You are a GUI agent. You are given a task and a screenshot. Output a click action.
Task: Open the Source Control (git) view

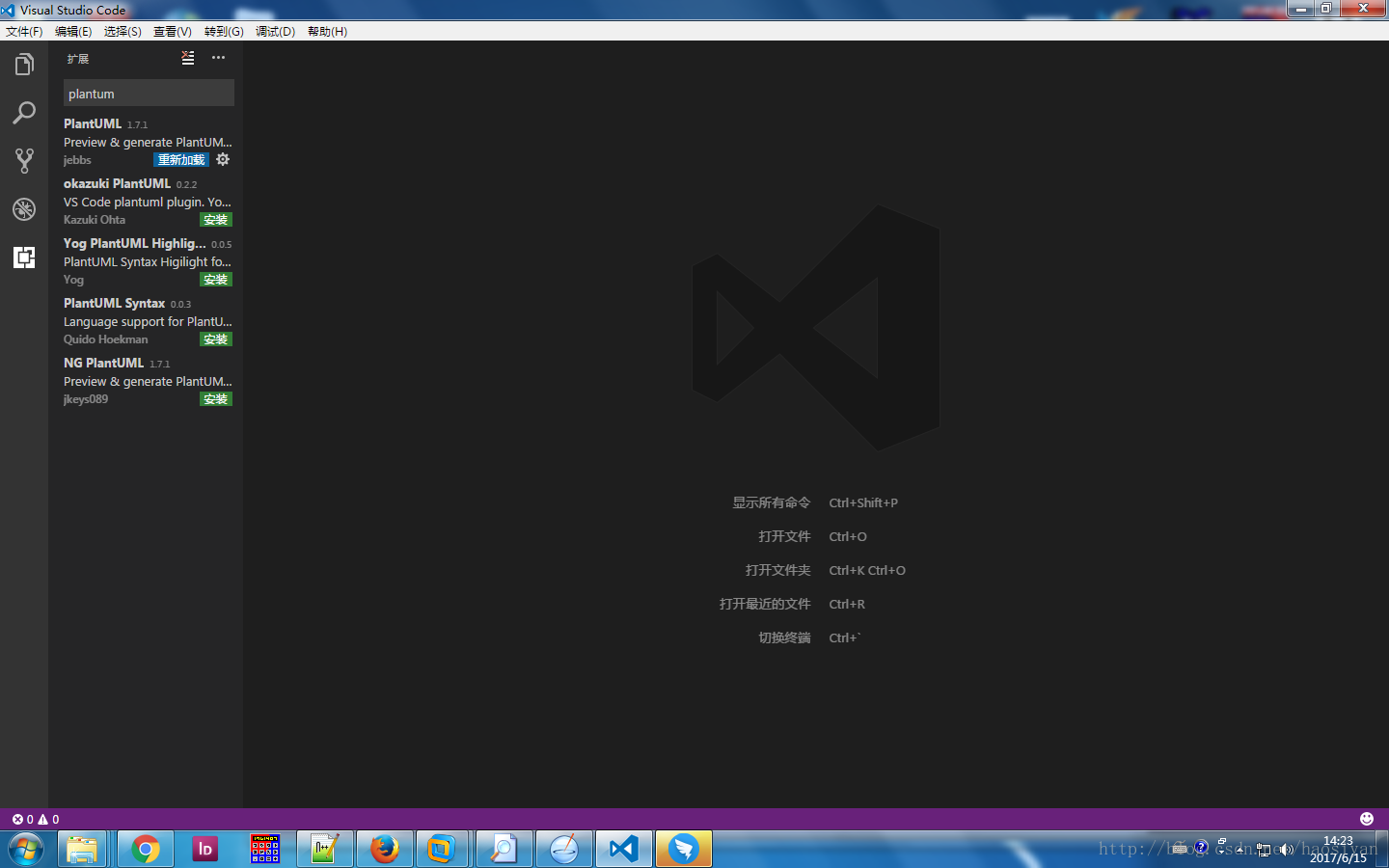click(24, 161)
